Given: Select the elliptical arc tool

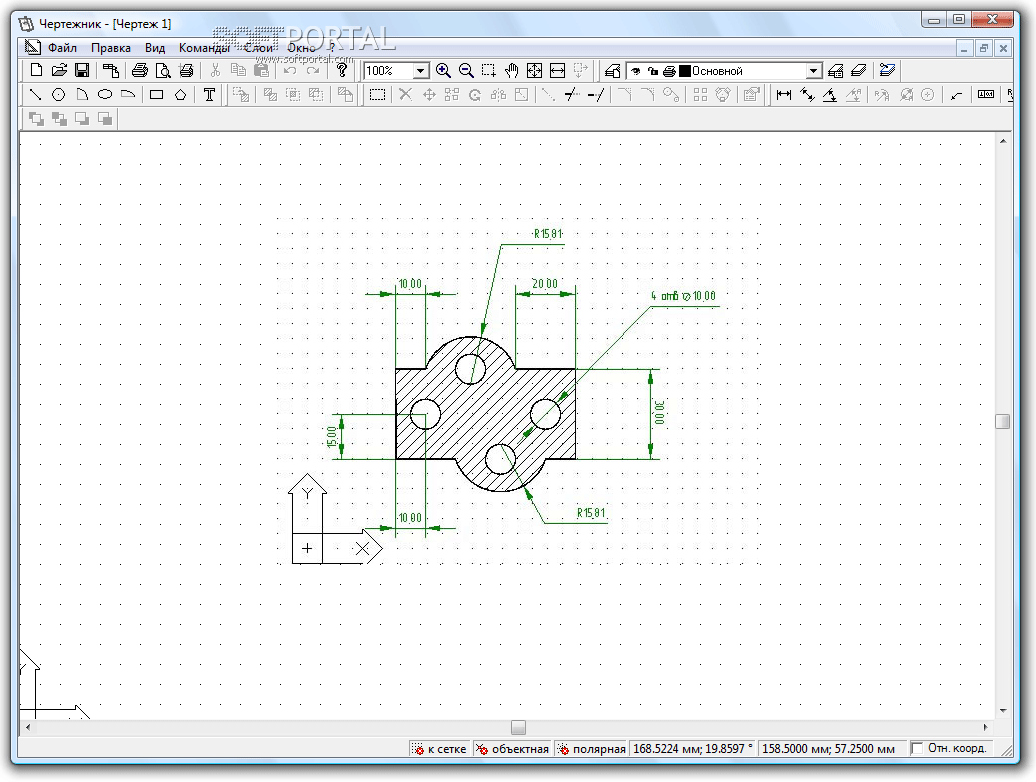Looking at the screenshot, I should coord(128,94).
